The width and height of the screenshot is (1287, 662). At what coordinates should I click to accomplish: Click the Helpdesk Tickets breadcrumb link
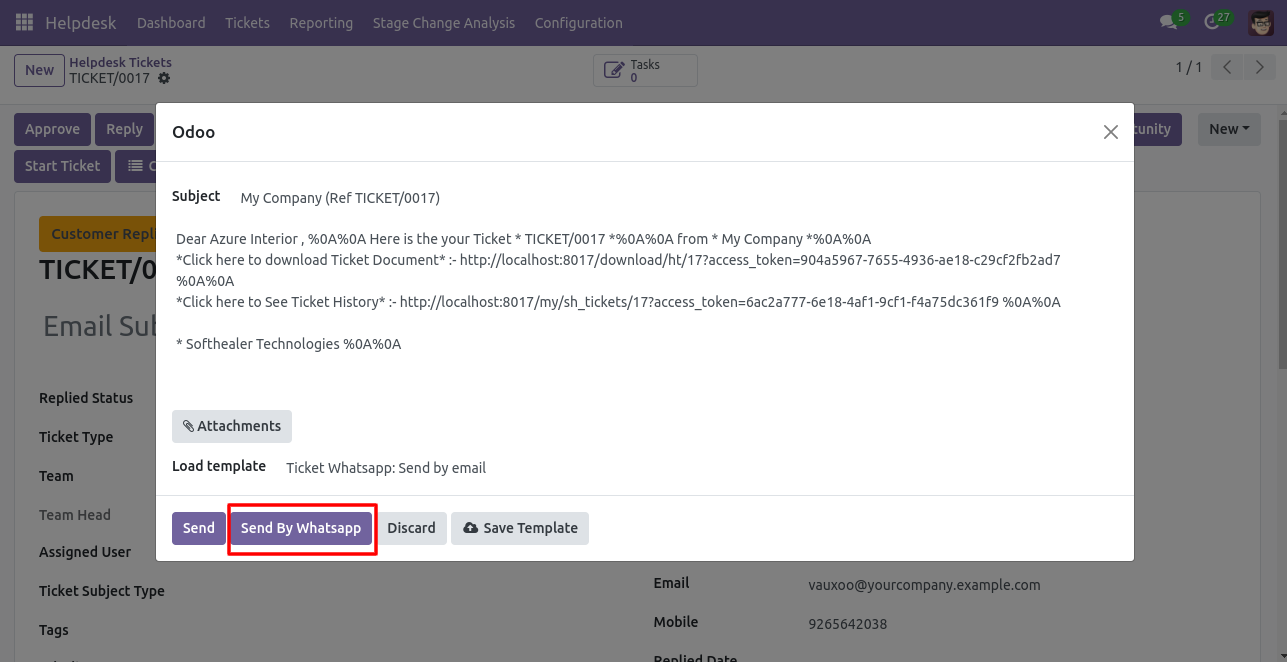click(120, 62)
